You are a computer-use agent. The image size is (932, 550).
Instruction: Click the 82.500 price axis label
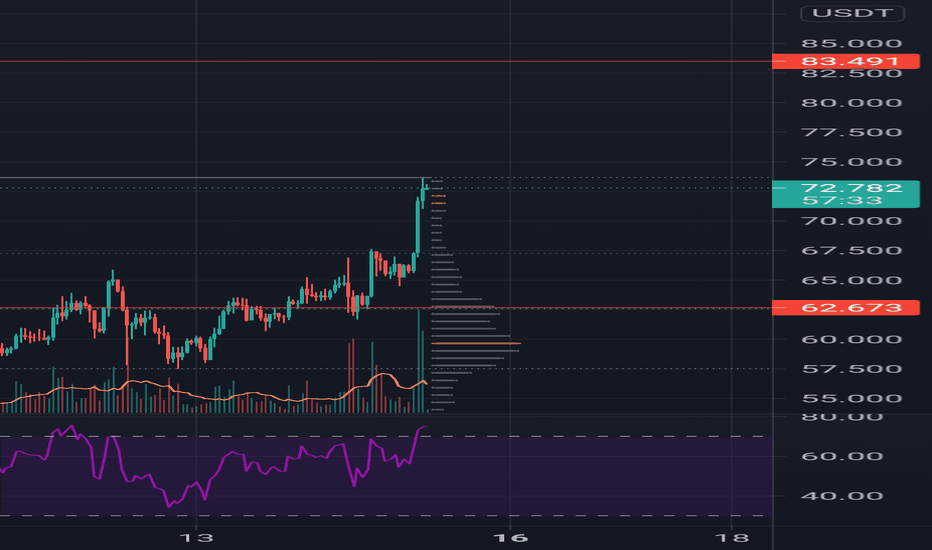coord(851,74)
